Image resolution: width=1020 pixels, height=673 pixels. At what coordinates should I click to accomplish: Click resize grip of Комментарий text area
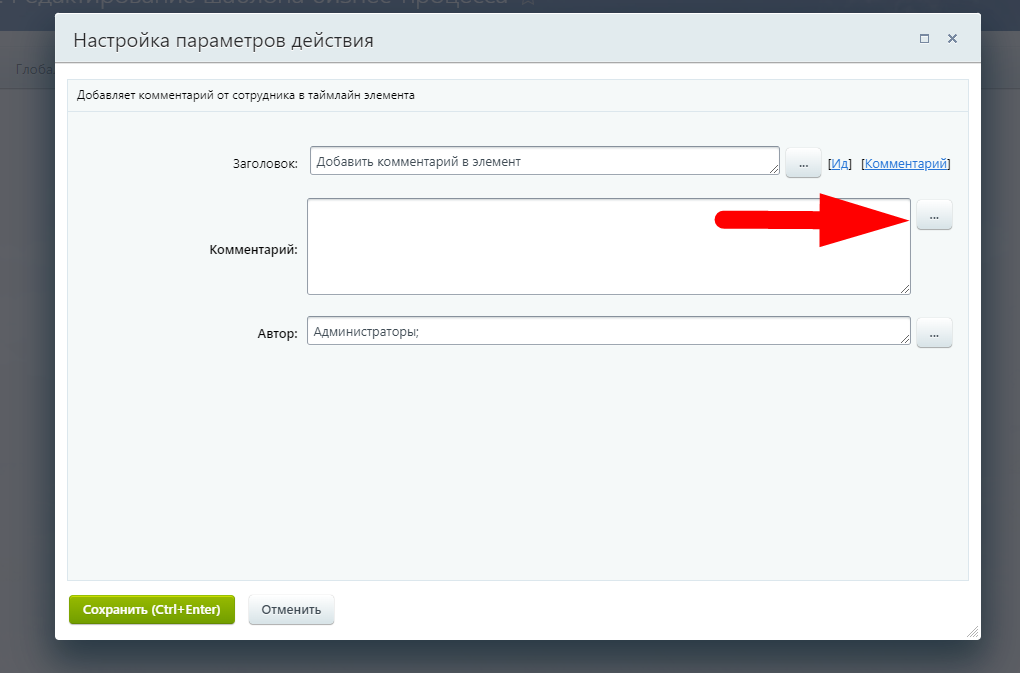(x=905, y=289)
